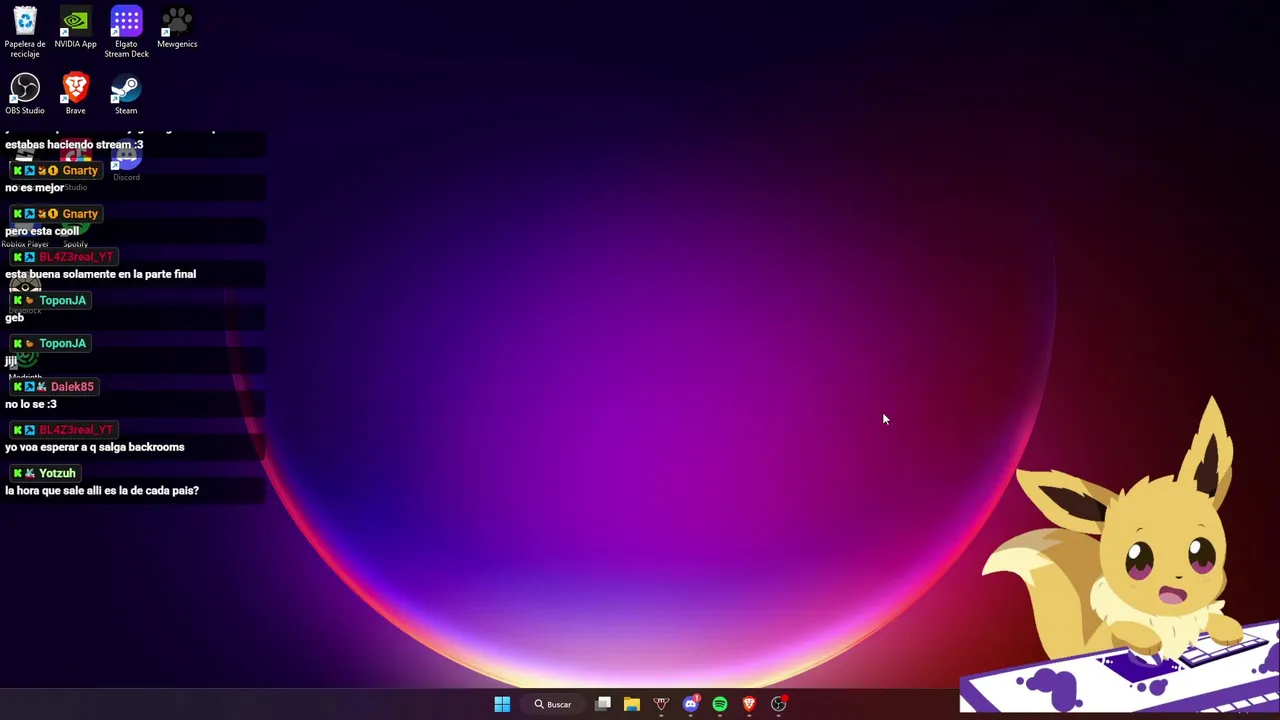1280x720 pixels.
Task: Select the Steam desktop shortcut
Action: tap(126, 94)
